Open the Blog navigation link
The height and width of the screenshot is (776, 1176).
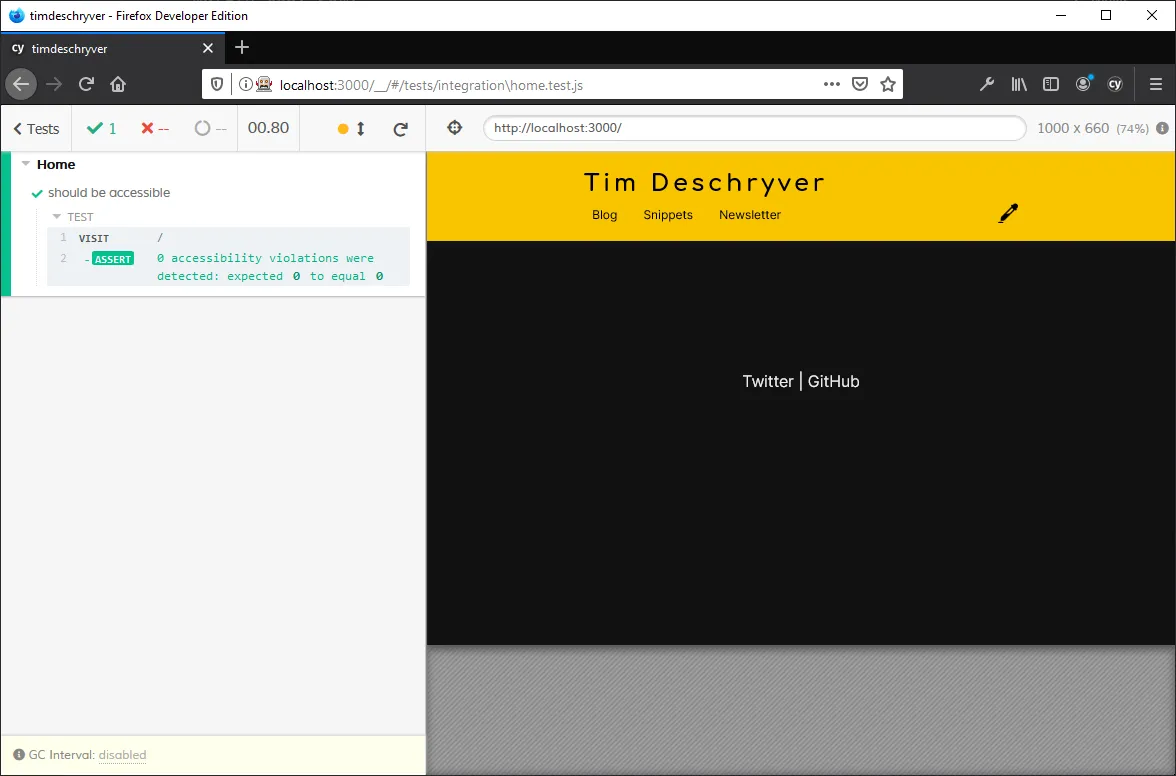(x=604, y=214)
